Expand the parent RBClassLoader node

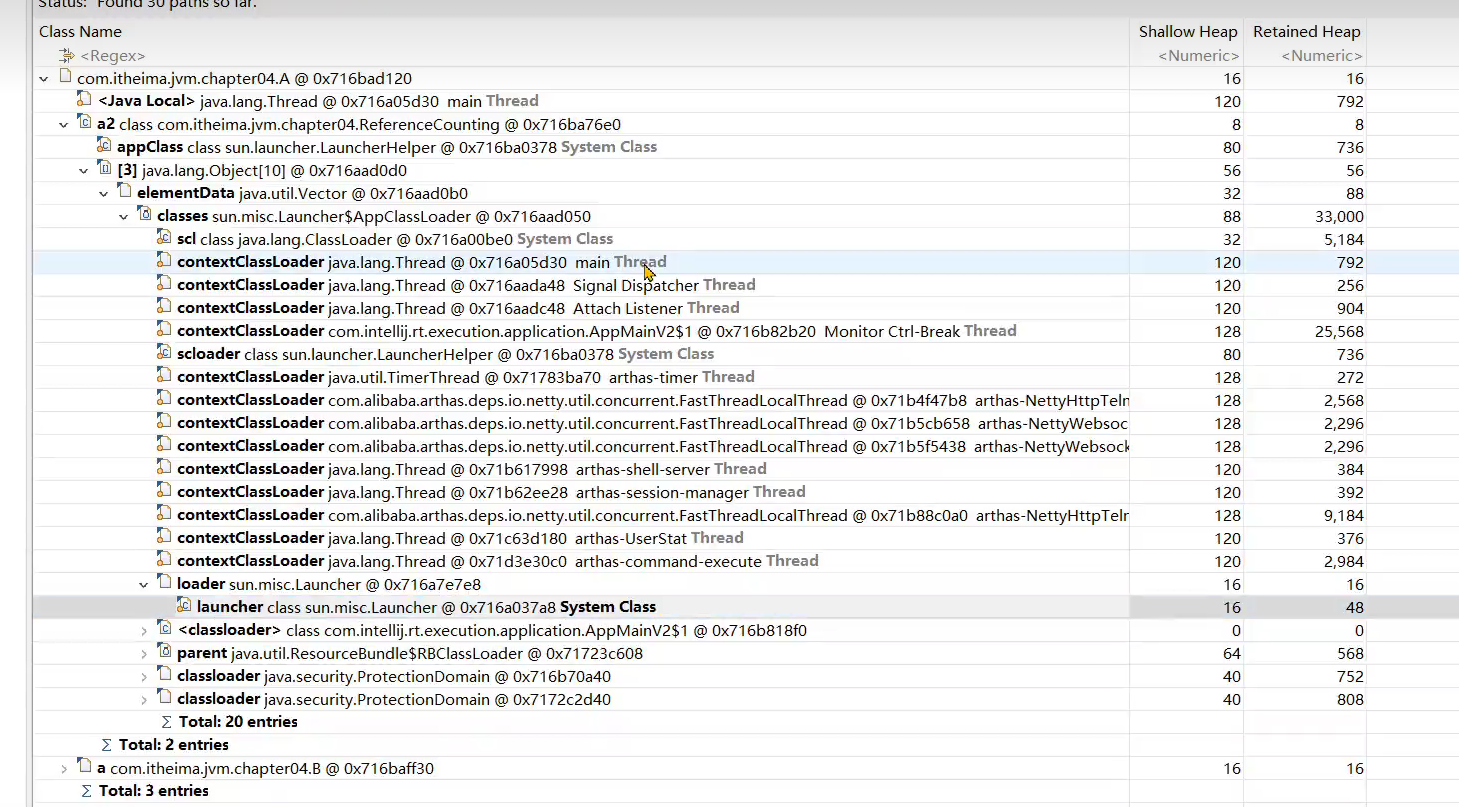(143, 653)
